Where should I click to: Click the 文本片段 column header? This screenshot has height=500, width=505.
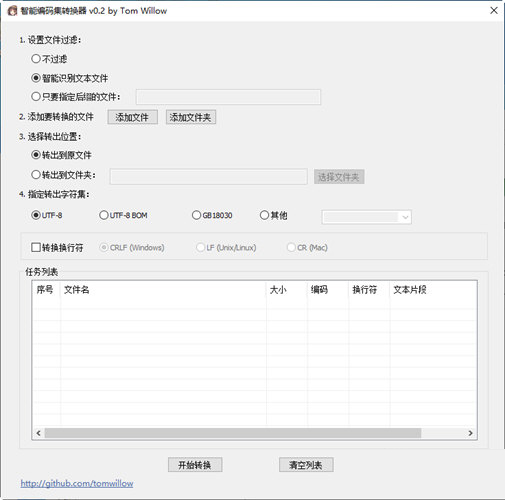coord(433,290)
